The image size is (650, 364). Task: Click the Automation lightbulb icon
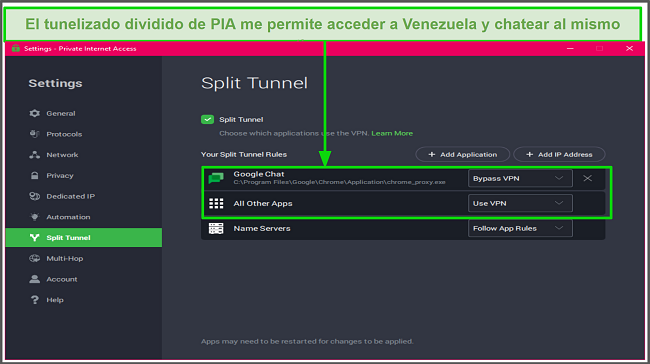pyautogui.click(x=34, y=217)
